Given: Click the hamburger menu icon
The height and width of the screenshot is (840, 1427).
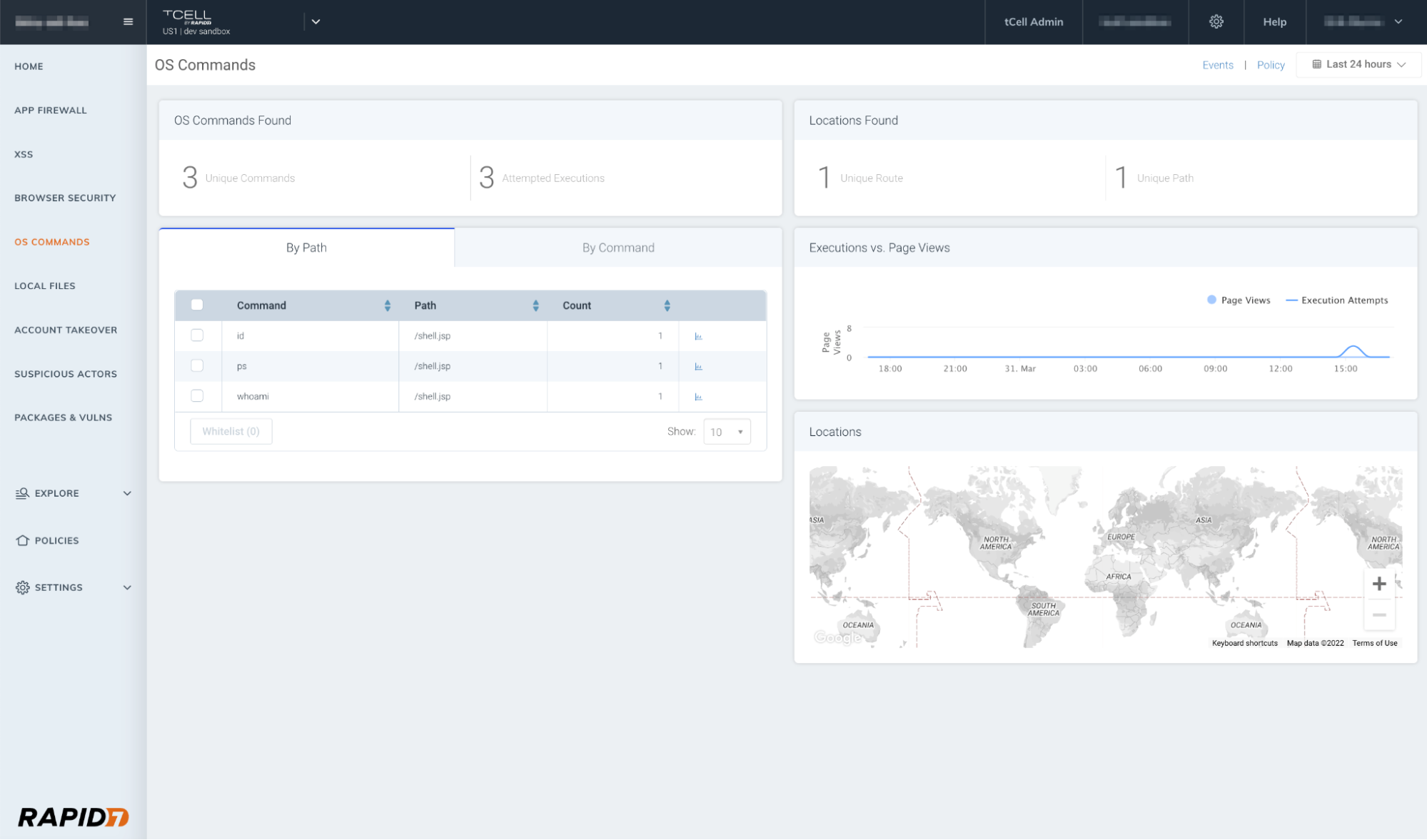Looking at the screenshot, I should point(128,21).
